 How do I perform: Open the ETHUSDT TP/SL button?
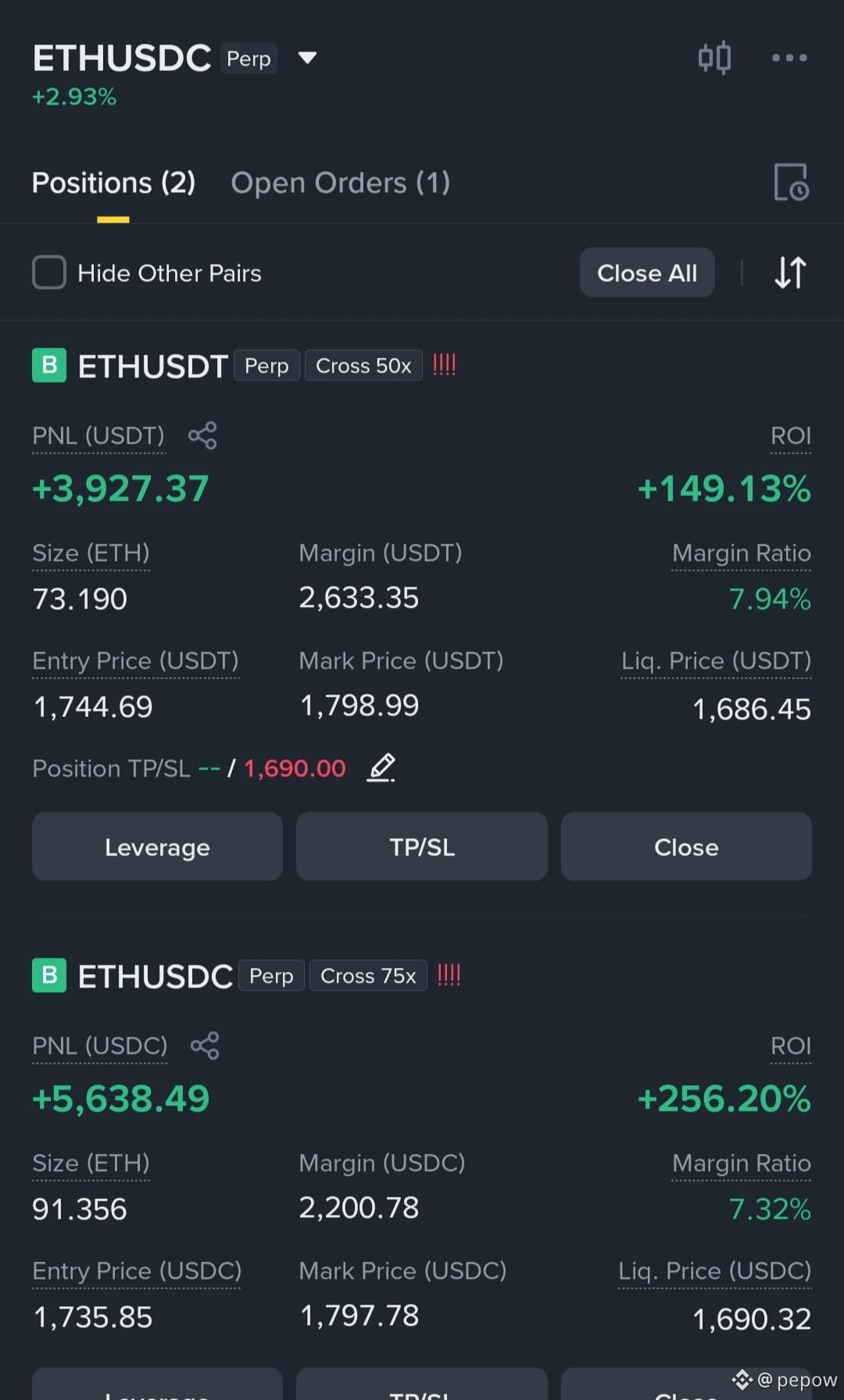point(422,847)
